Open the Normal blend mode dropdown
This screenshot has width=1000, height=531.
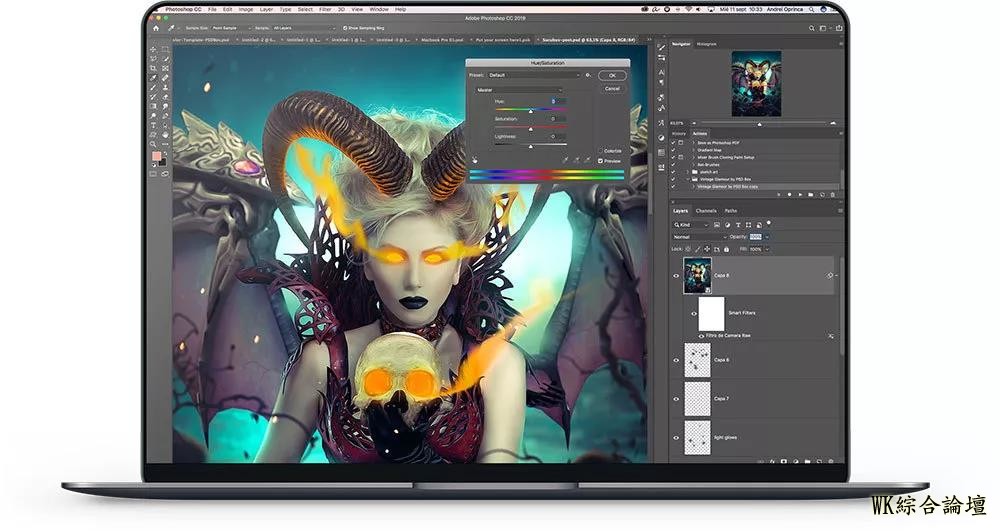point(700,237)
